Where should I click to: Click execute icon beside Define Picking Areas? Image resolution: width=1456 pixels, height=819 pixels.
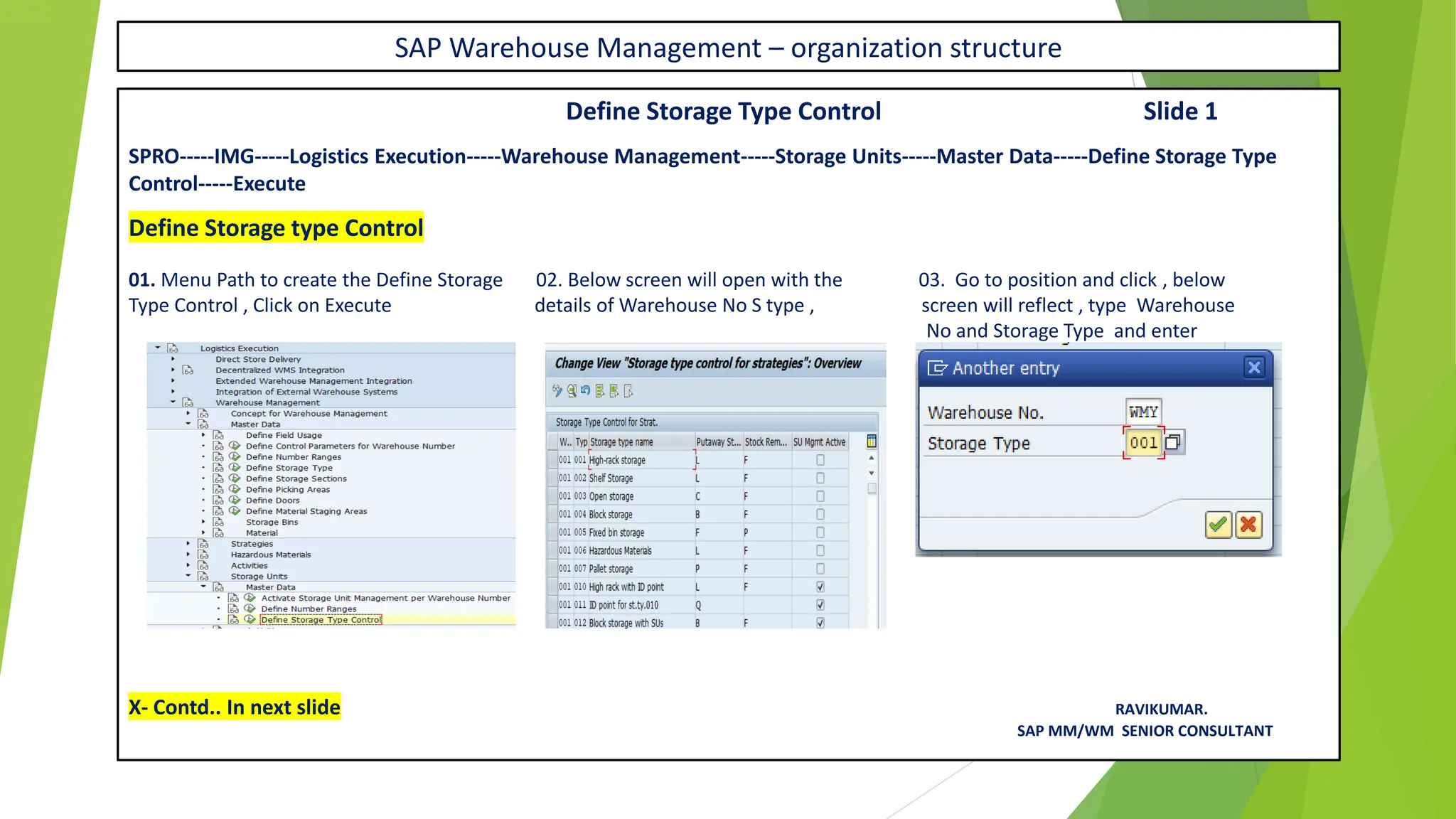[x=235, y=489]
